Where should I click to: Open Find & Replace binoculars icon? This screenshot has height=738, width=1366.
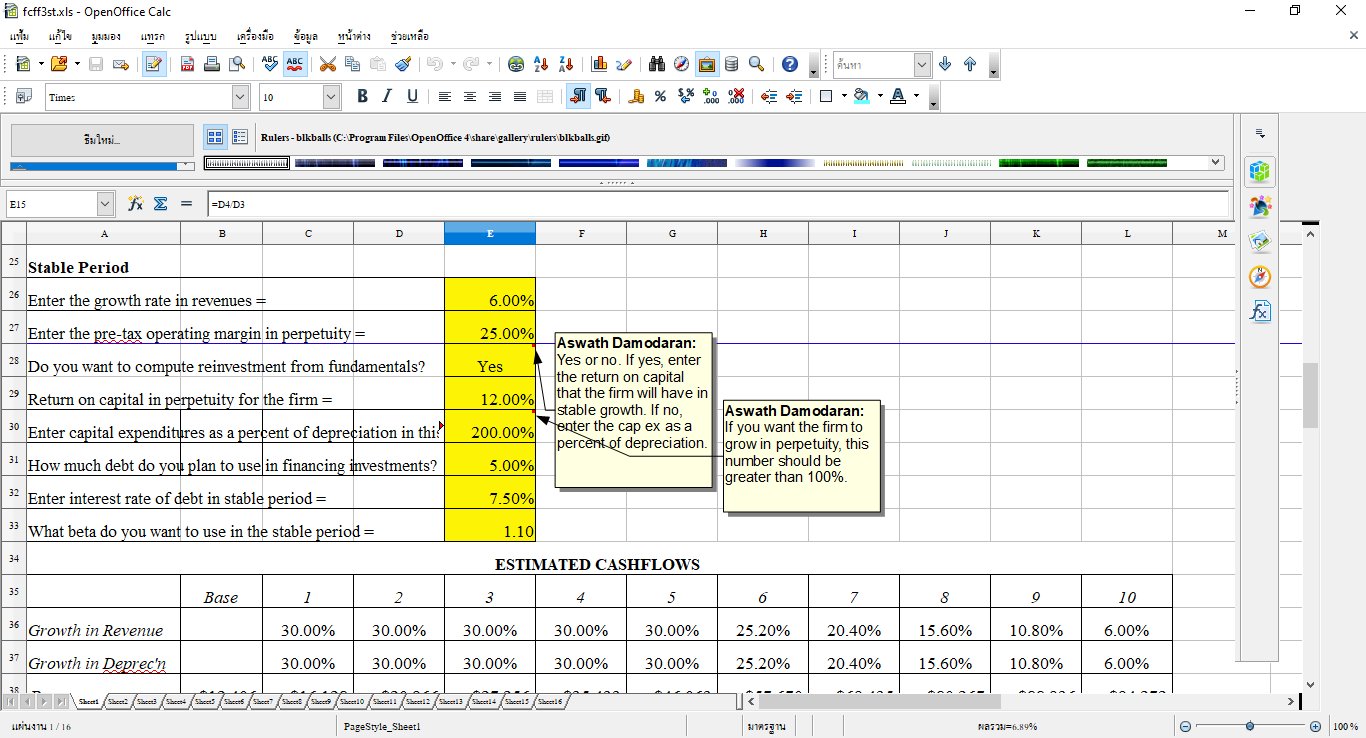(x=657, y=64)
